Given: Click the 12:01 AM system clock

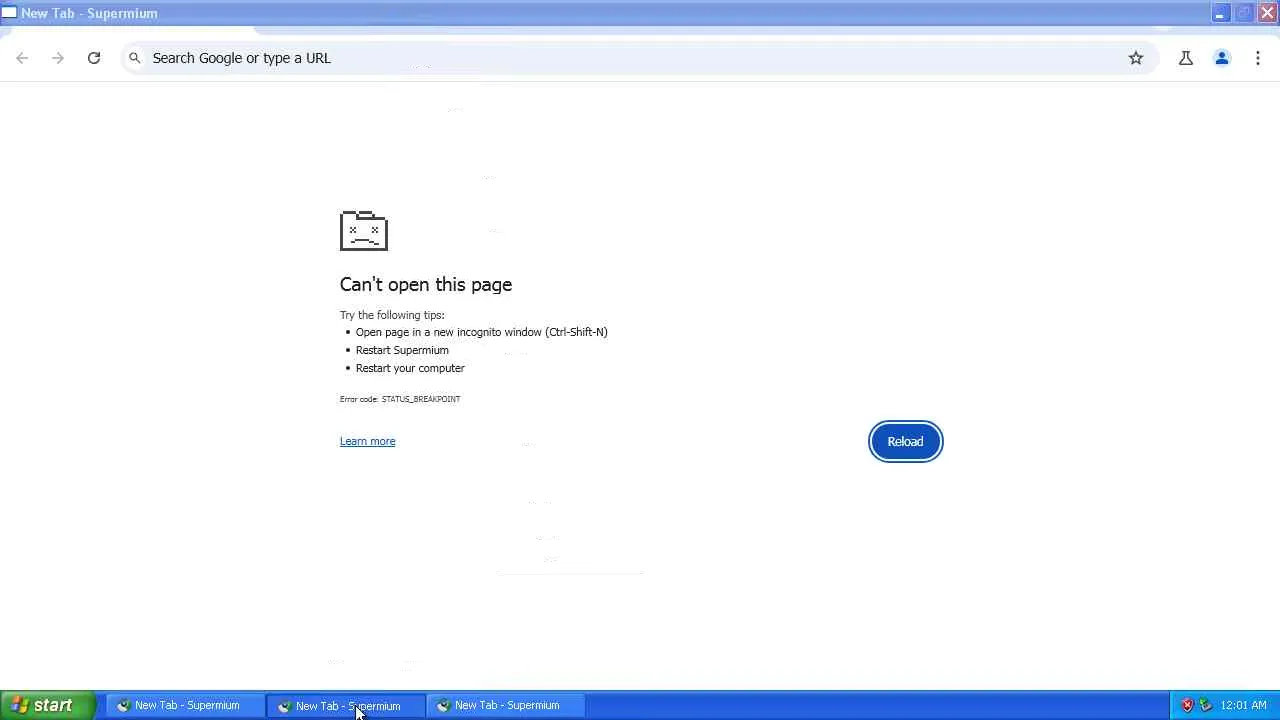Looking at the screenshot, I should pos(1244,705).
